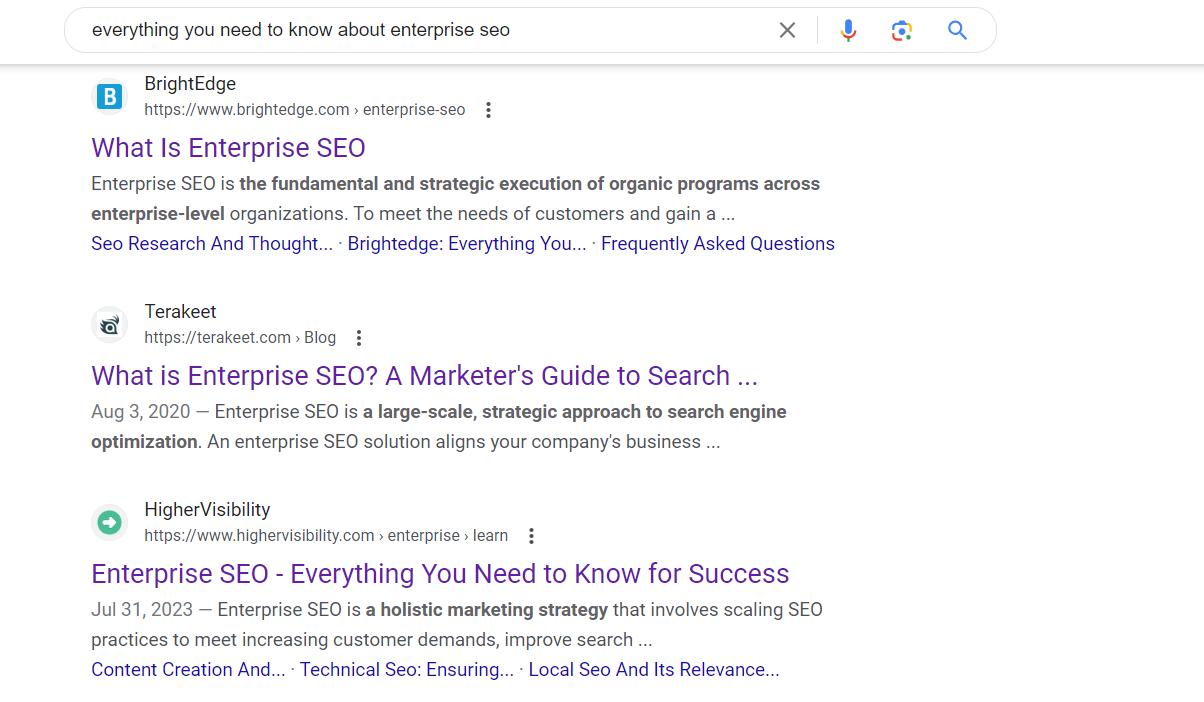1204x702 pixels.
Task: Follow the 'Seo Research And Thought...' sitelink
Action: [x=212, y=244]
